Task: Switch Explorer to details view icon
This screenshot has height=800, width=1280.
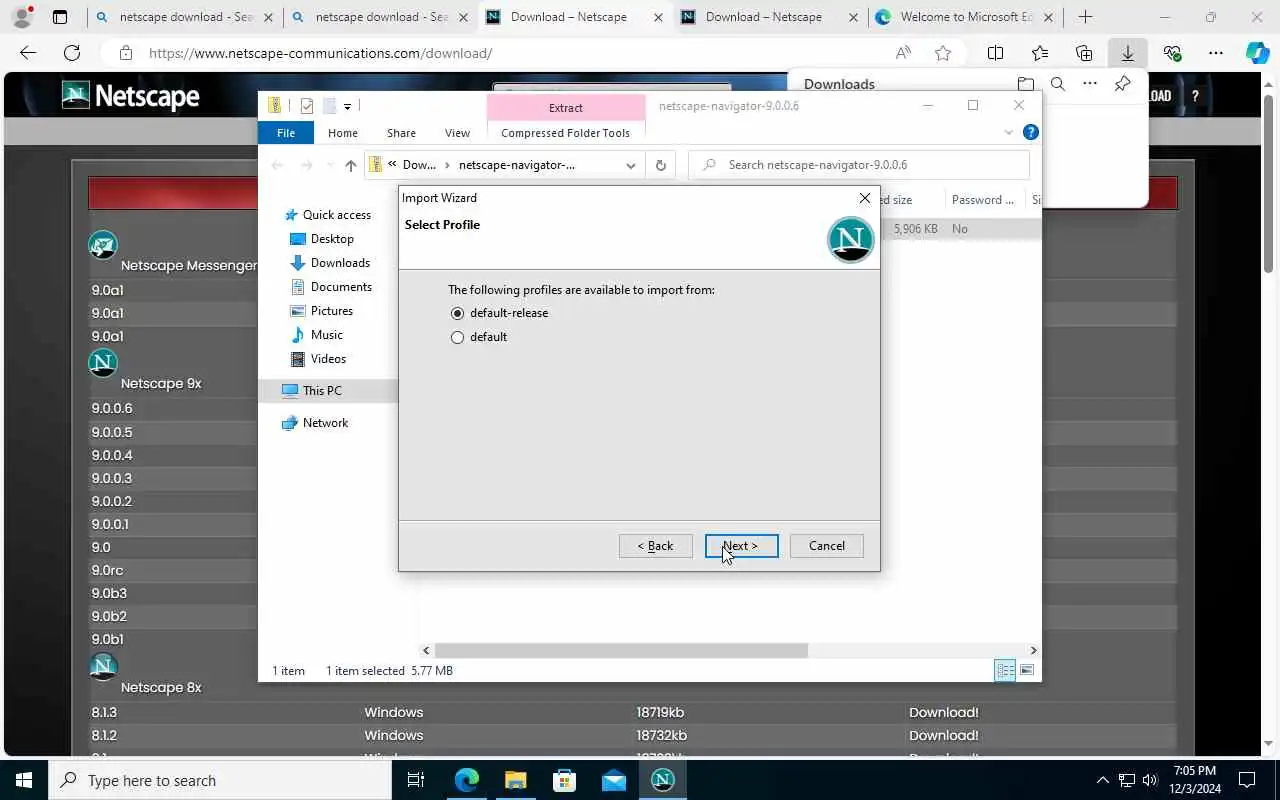Action: (x=1005, y=671)
